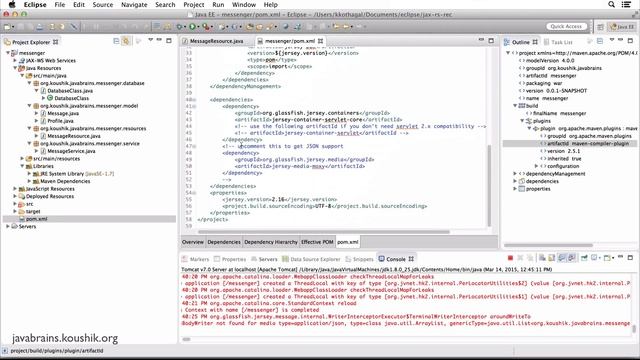Open the Project Explorer view menu dropdown
This screenshot has height=360, width=640.
click(150, 40)
